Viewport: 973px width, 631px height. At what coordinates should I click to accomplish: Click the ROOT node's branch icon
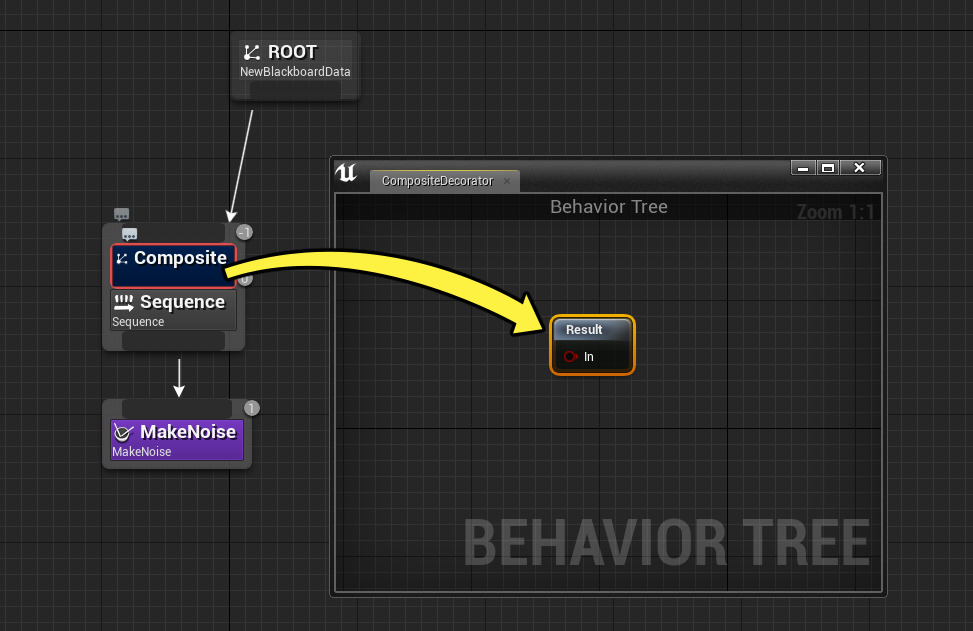click(x=253, y=53)
